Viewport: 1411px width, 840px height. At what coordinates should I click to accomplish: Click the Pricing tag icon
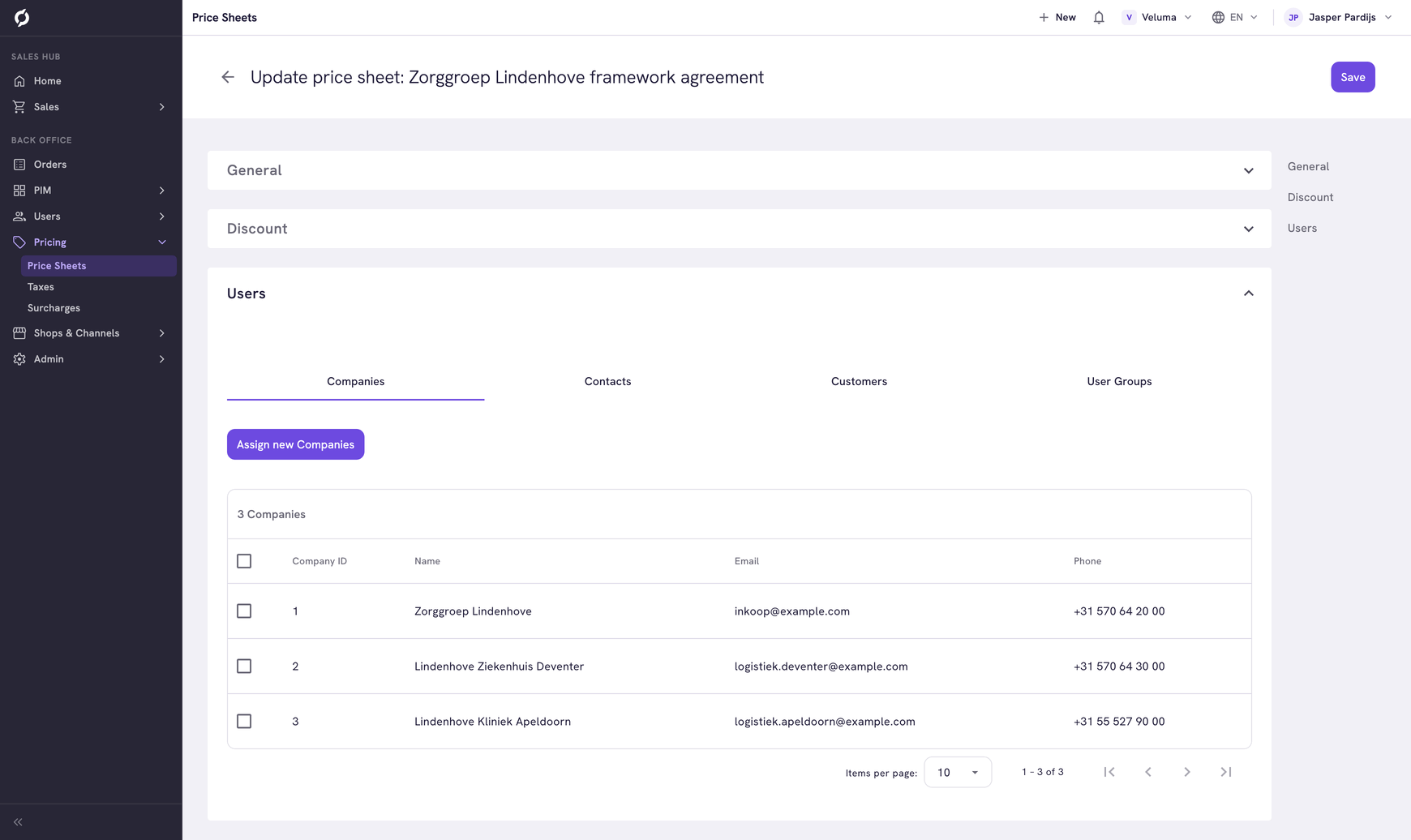click(x=19, y=242)
